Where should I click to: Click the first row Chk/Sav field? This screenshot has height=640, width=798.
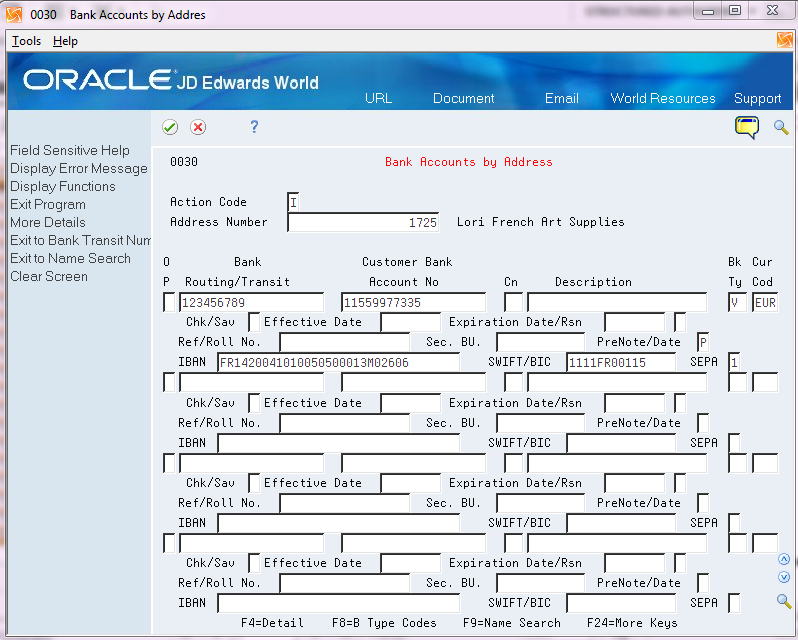254,323
